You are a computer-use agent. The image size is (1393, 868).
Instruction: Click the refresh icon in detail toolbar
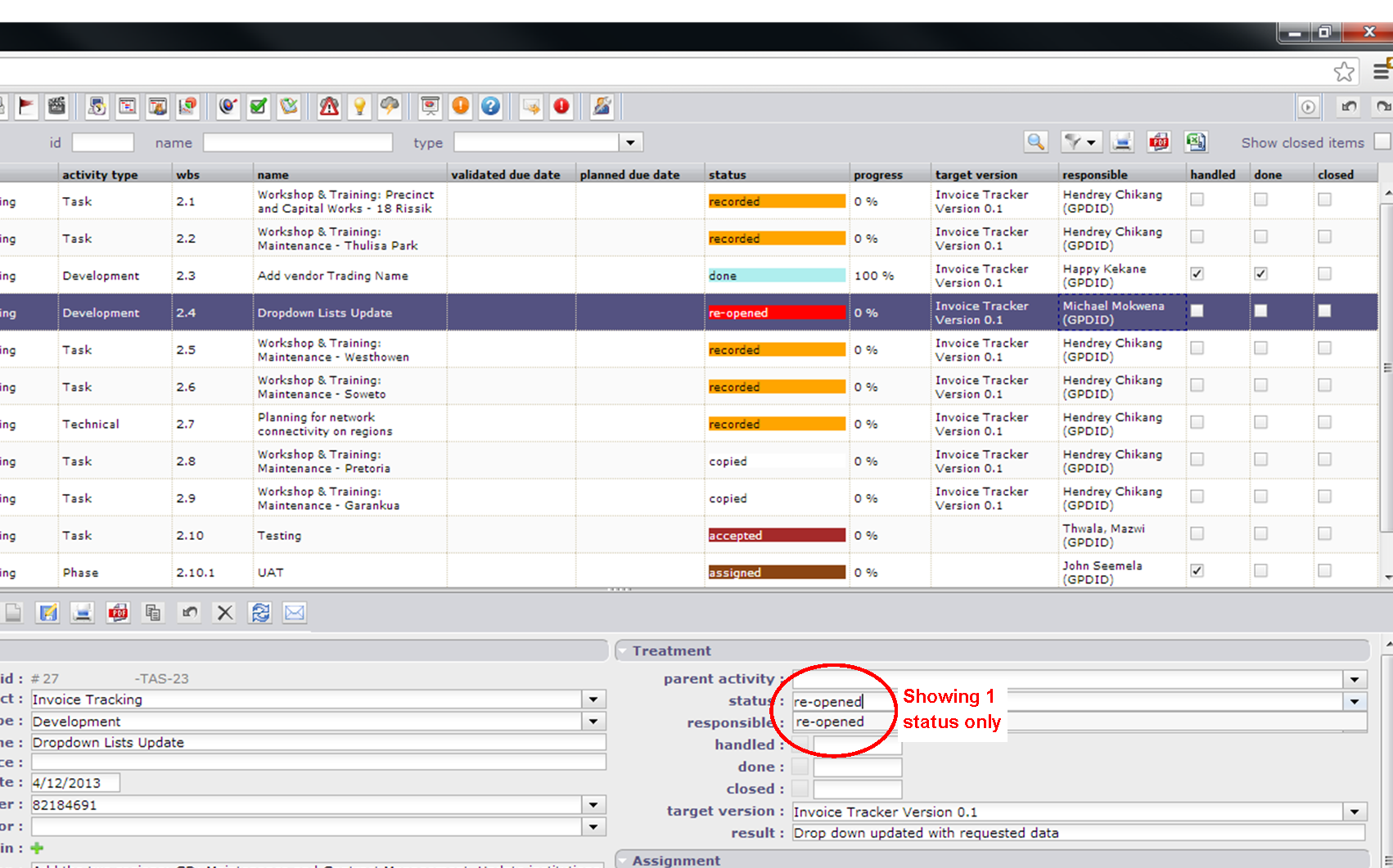click(260, 613)
